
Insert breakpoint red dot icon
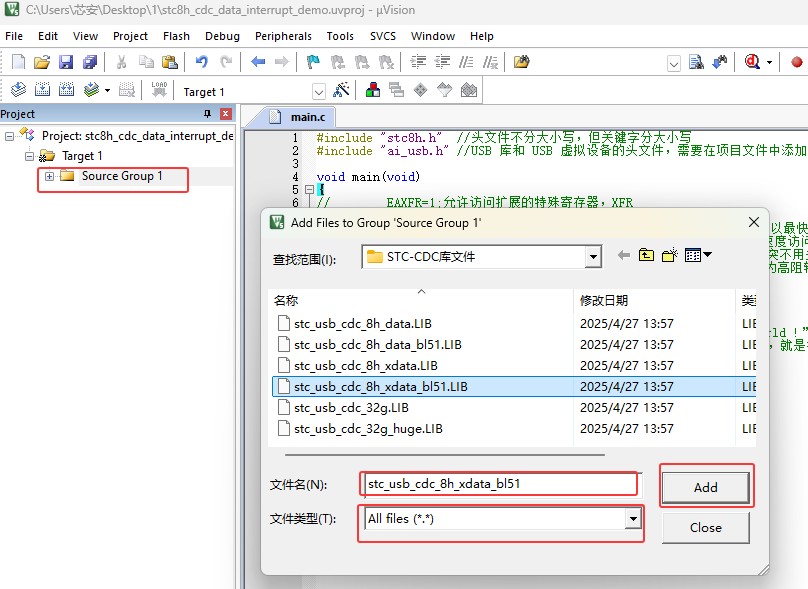click(797, 62)
